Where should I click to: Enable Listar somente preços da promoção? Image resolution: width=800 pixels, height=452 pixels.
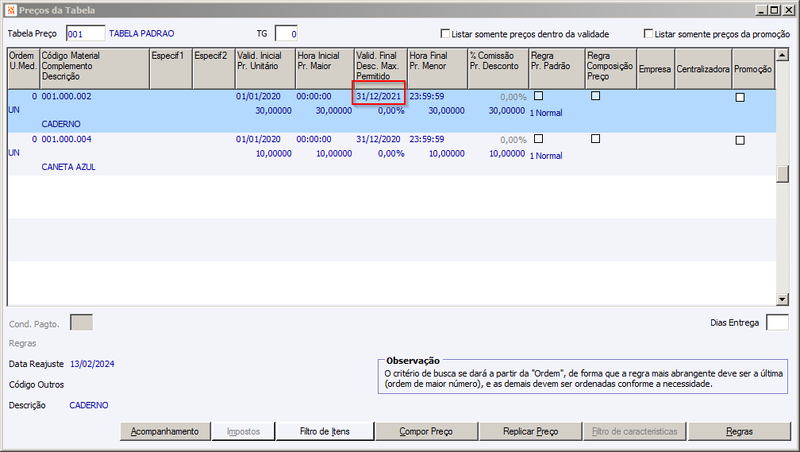coord(648,33)
